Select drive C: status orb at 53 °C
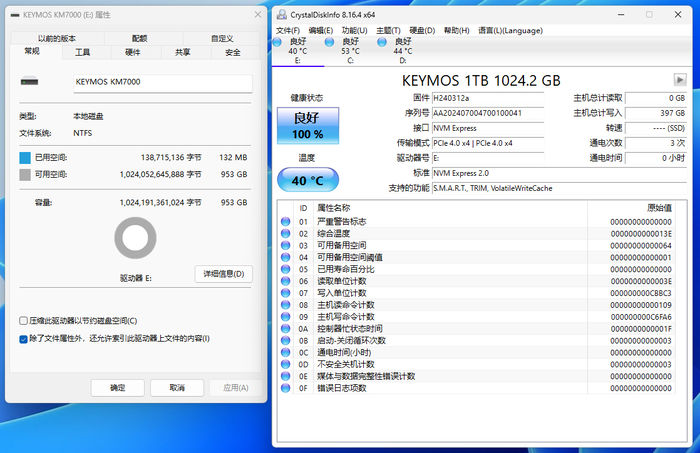 click(x=329, y=42)
